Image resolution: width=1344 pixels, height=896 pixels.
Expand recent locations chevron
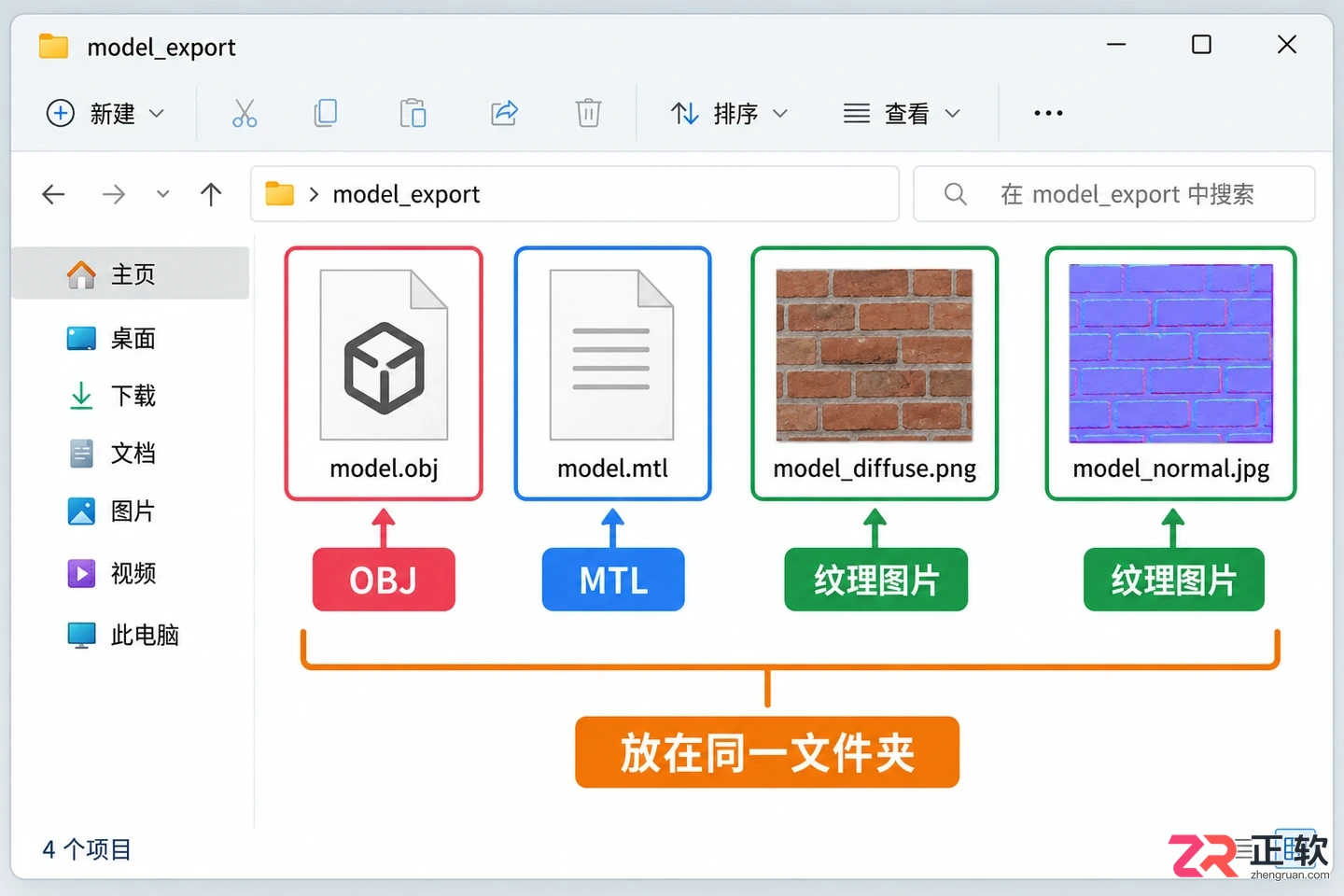[x=163, y=194]
